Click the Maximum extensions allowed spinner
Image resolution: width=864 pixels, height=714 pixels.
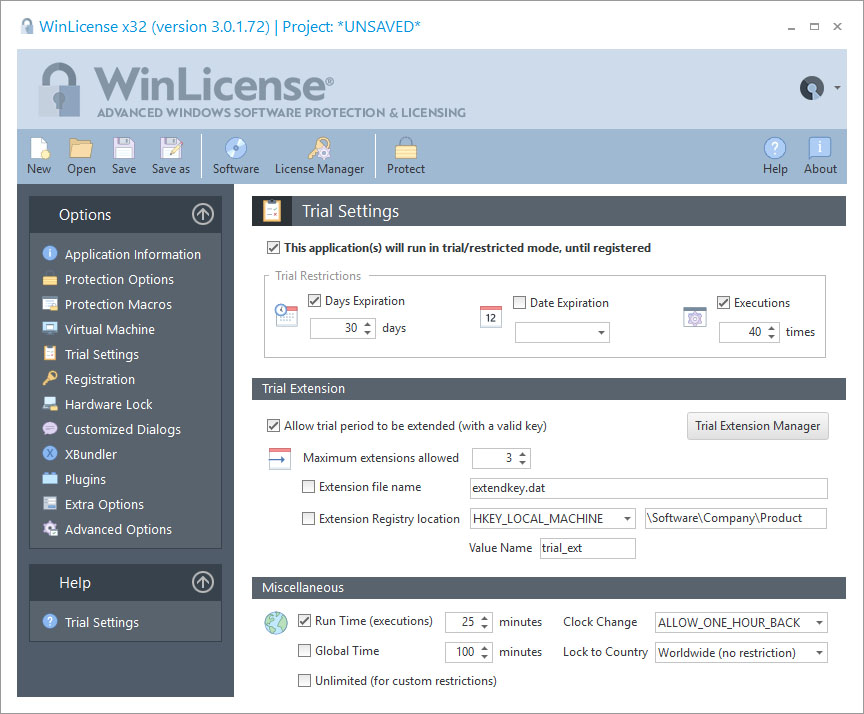(x=522, y=458)
